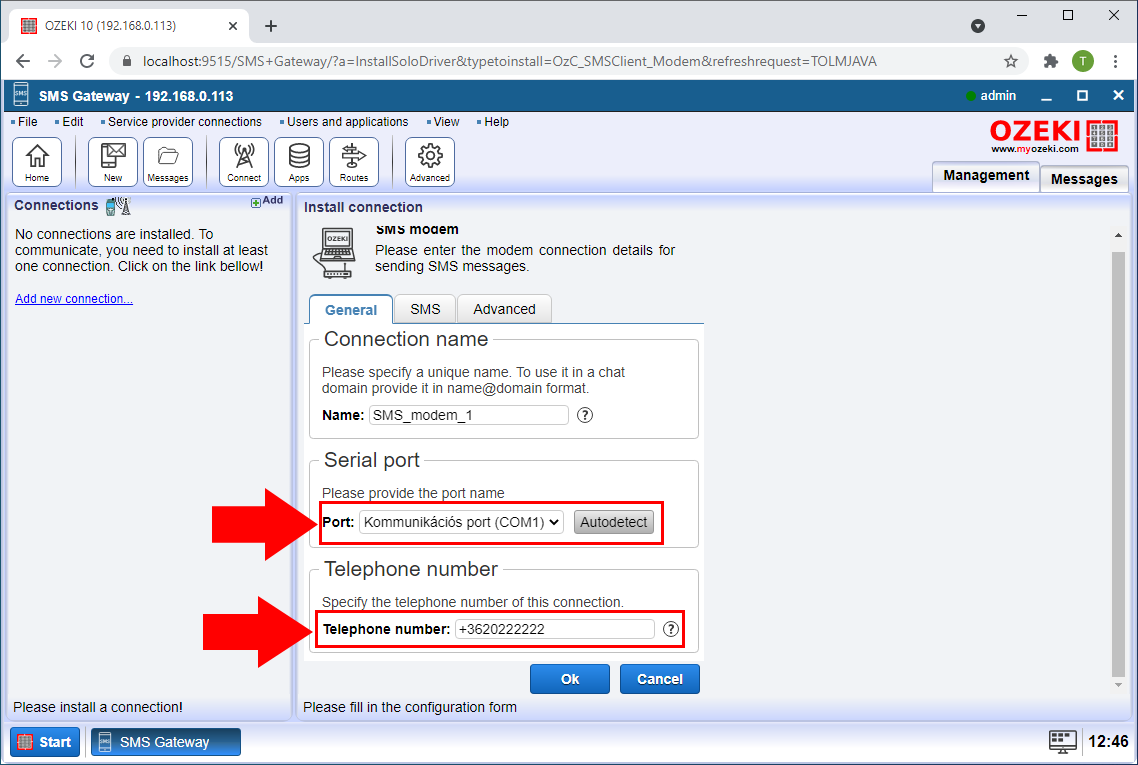The image size is (1138, 765).
Task: Open the Routes signpost toolbar icon
Action: 353,162
